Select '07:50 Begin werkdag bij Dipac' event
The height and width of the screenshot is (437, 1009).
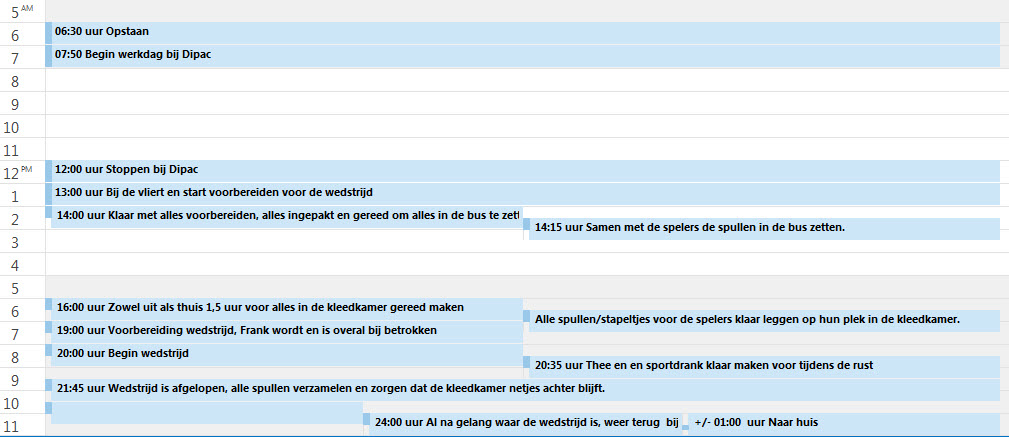[x=523, y=56]
